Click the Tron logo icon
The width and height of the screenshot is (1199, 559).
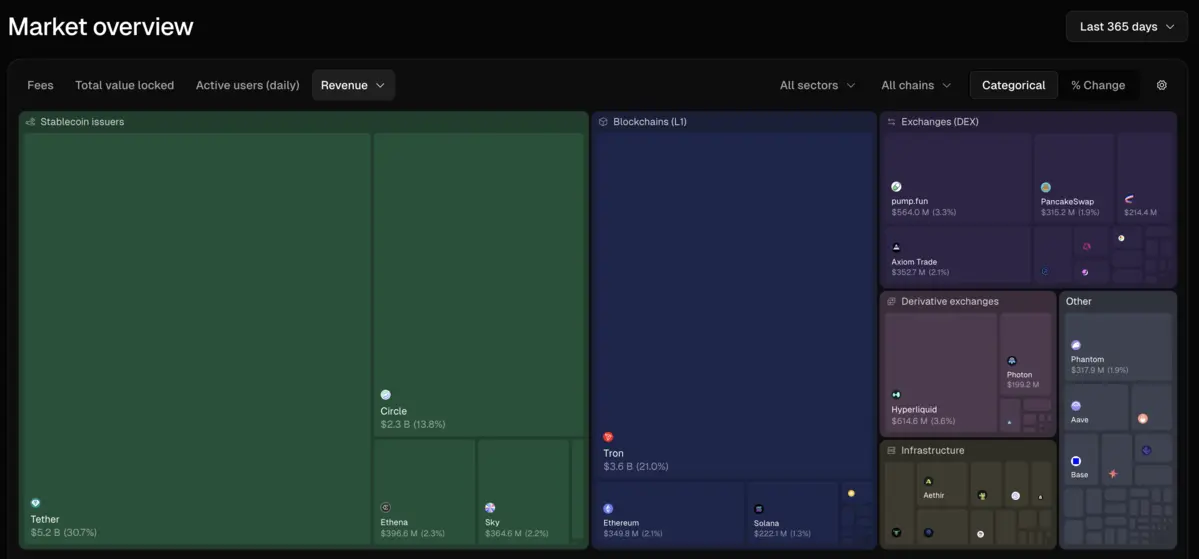coord(609,437)
